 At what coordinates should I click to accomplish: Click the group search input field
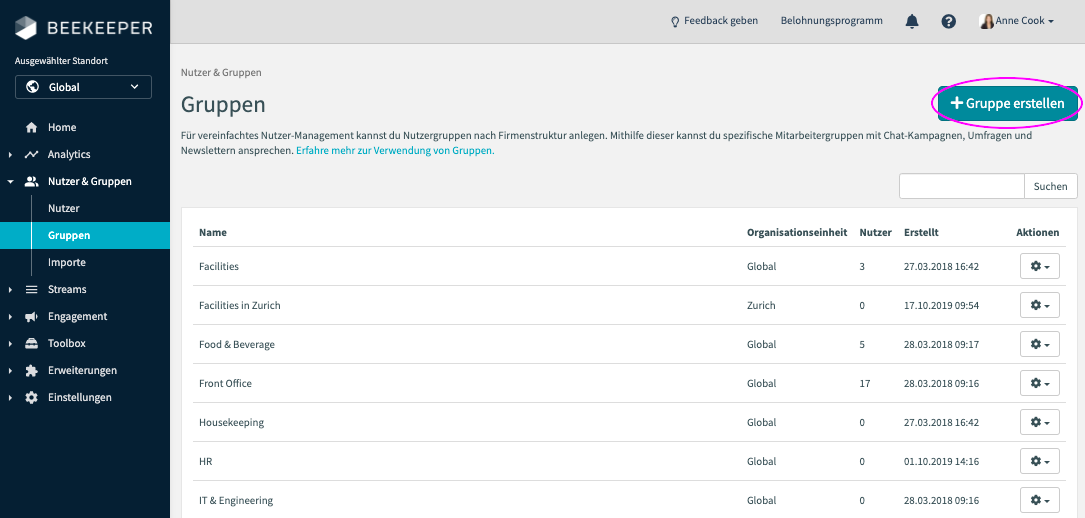click(961, 186)
